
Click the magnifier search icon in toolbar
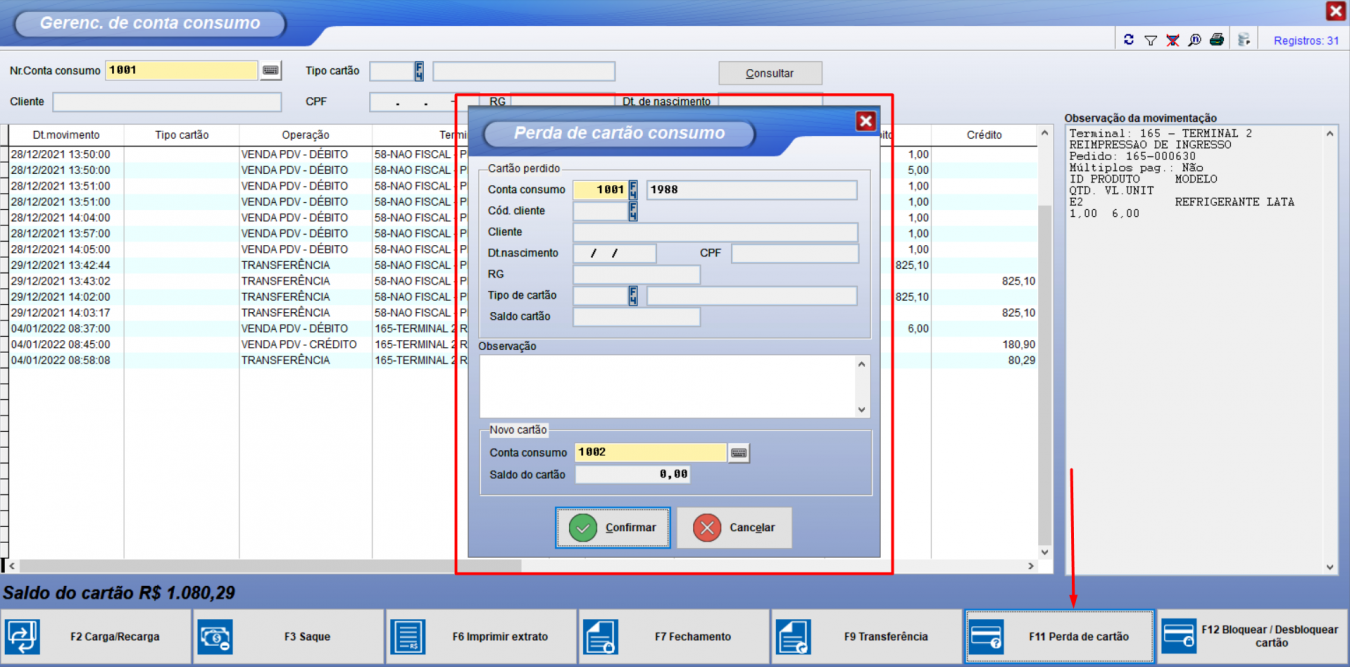[x=1194, y=40]
